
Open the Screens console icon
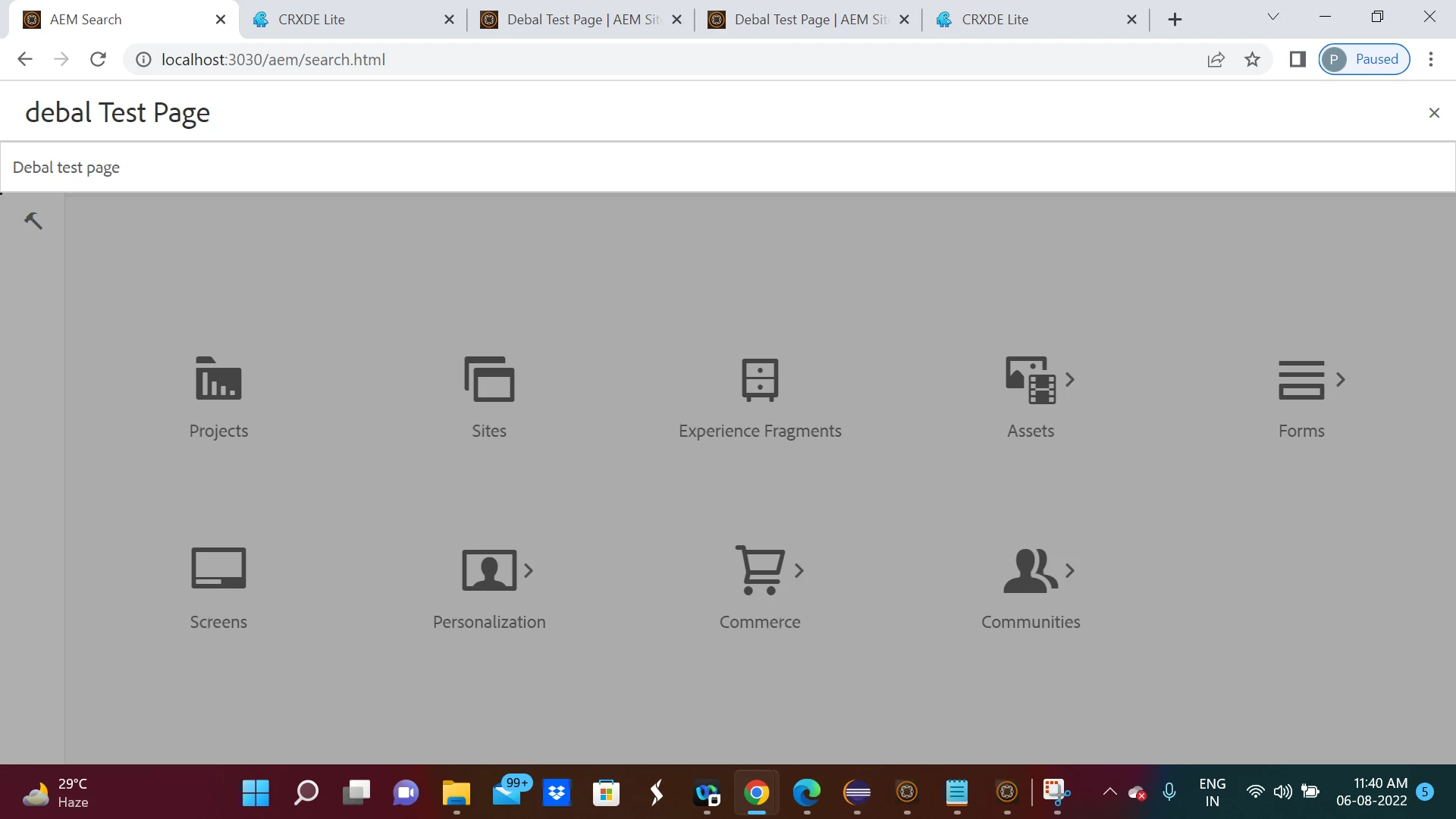point(218,569)
